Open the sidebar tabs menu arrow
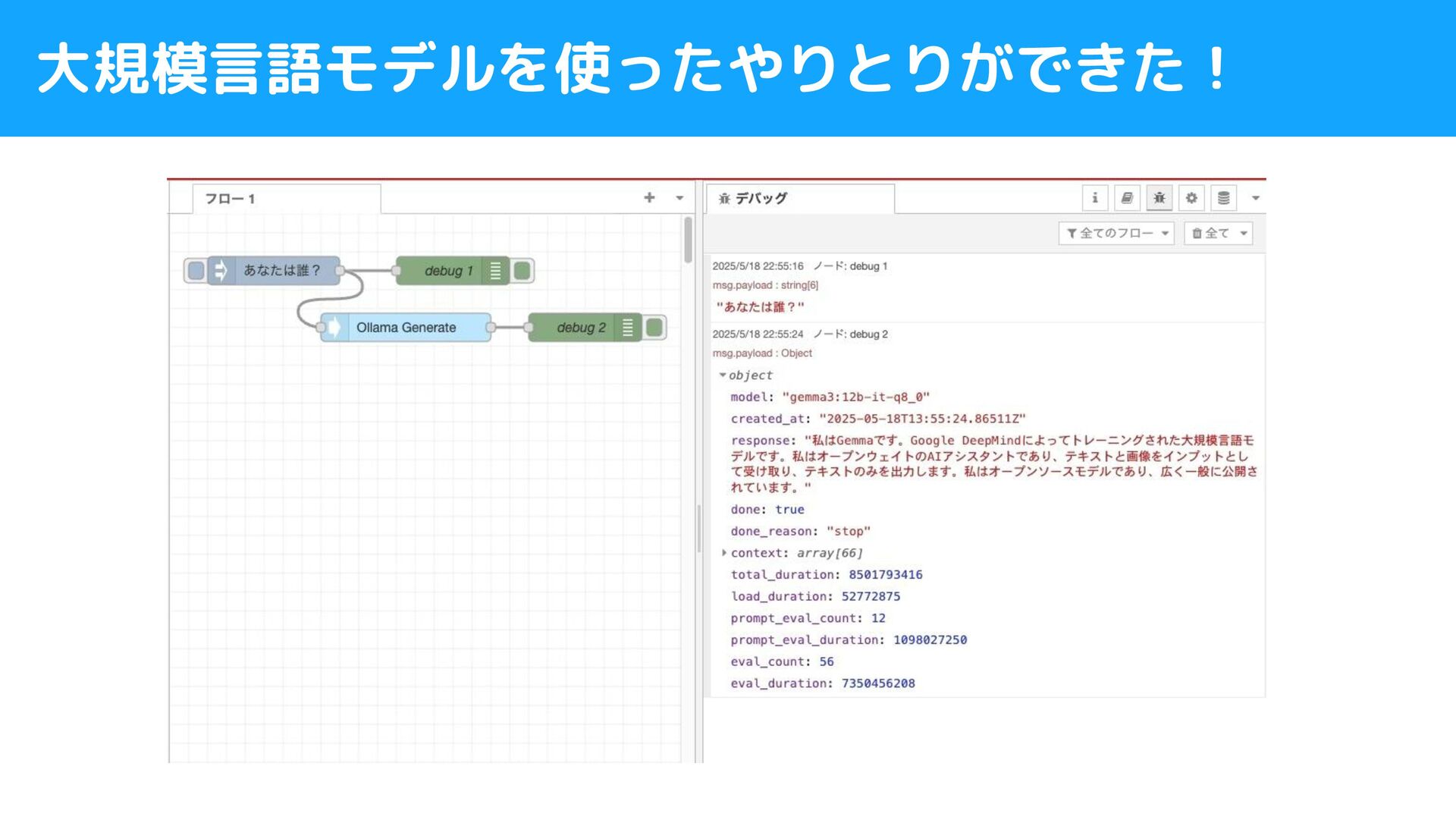The image size is (1456, 820). pyautogui.click(x=1256, y=198)
